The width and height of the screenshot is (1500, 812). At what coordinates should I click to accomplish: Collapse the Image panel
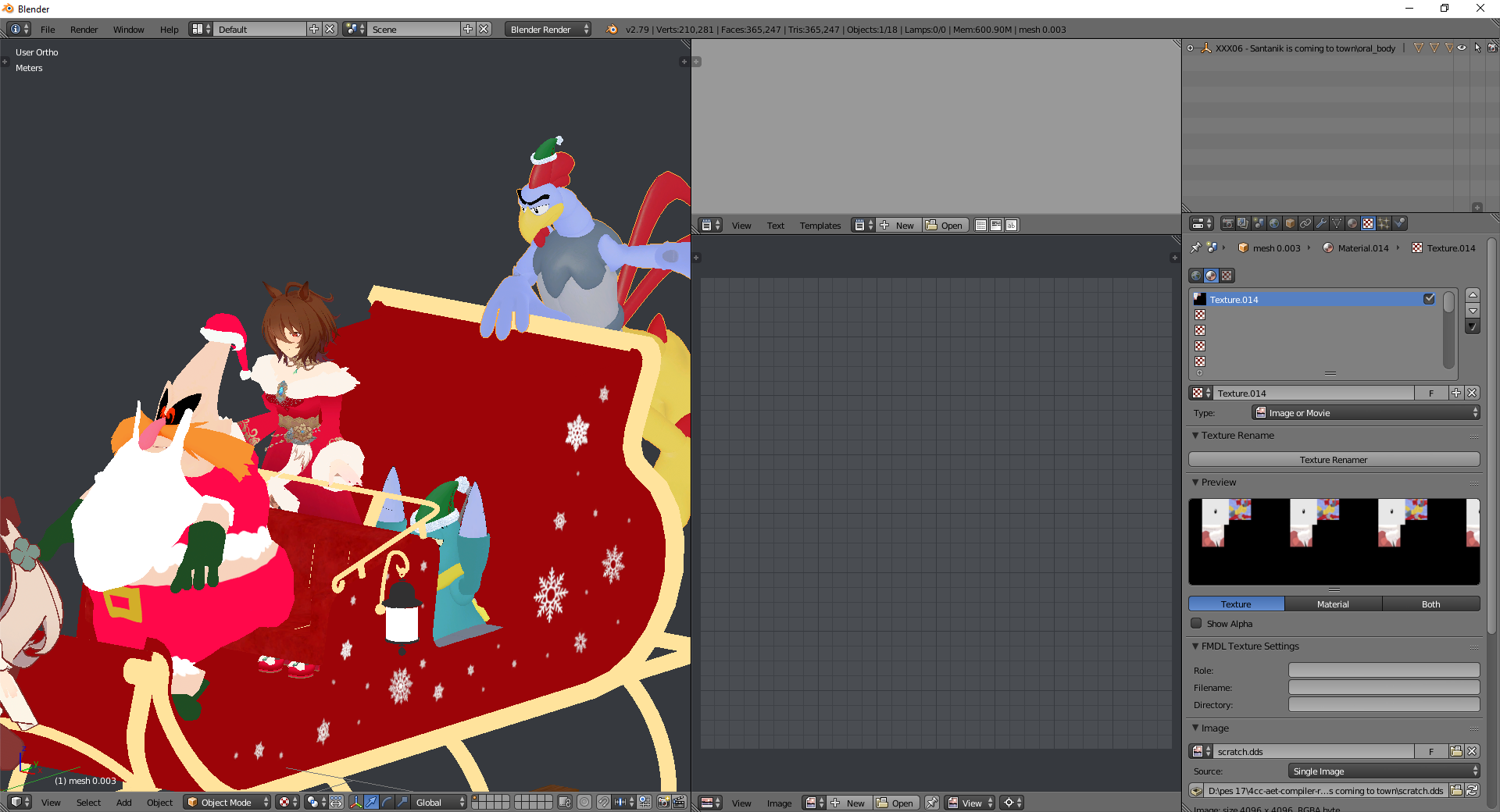[1195, 728]
